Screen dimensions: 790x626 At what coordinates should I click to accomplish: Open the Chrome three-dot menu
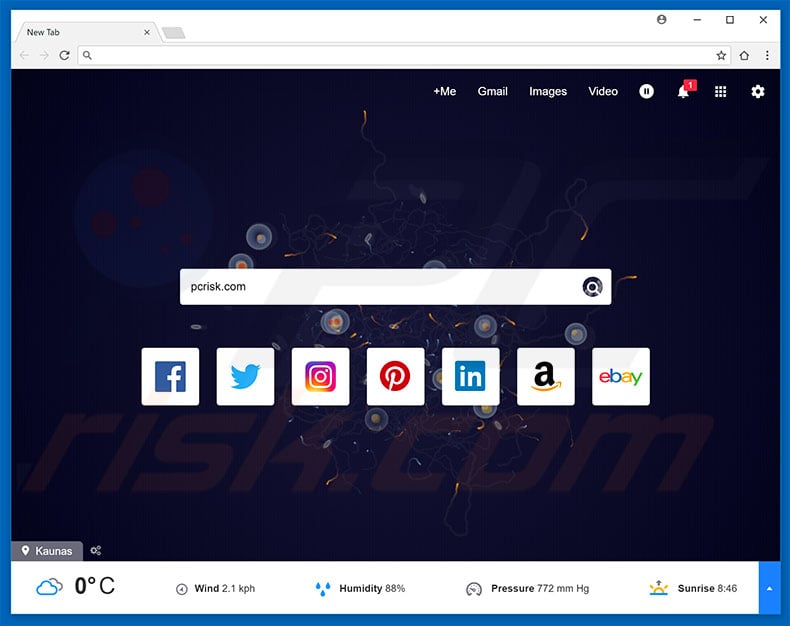(x=767, y=55)
